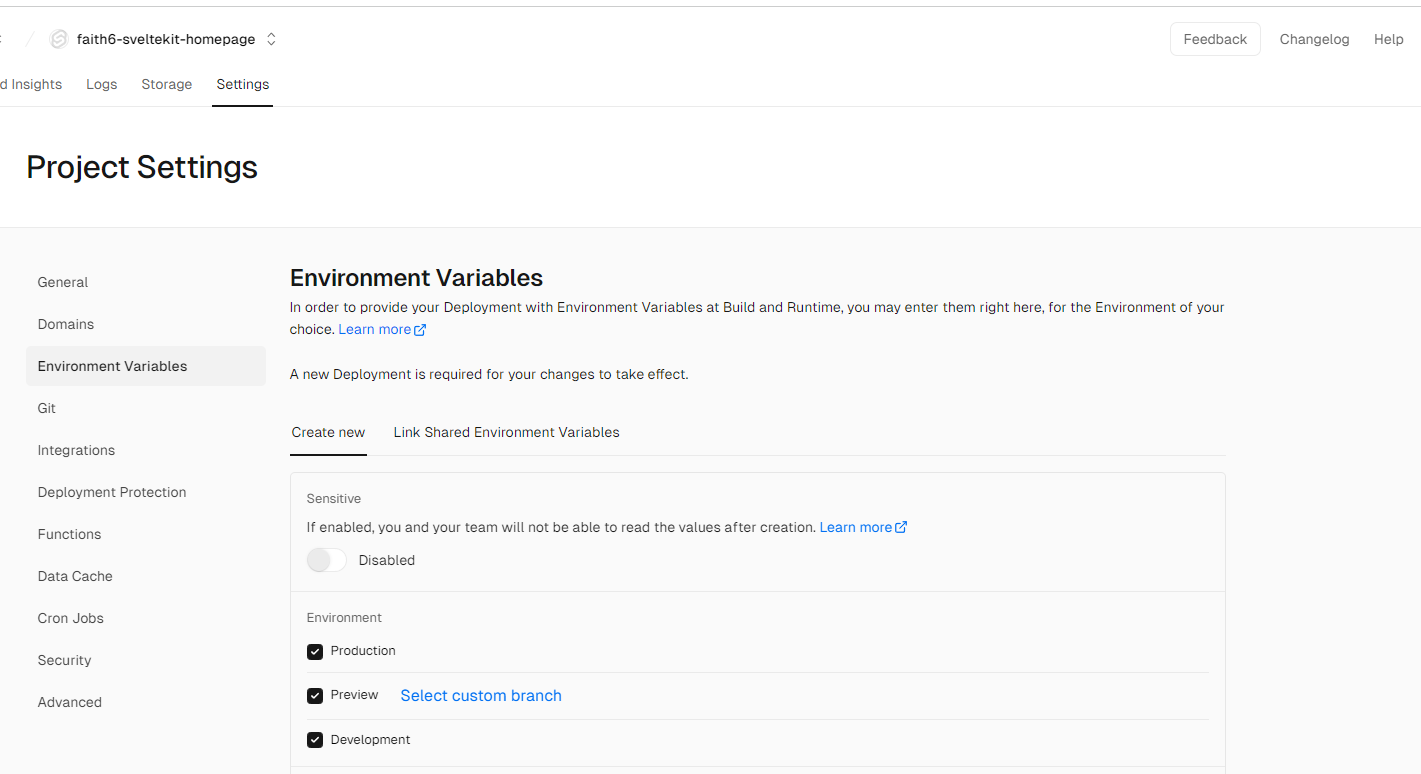Switch to Link Shared Environment Variables tab
The image size is (1421, 774).
tap(506, 432)
